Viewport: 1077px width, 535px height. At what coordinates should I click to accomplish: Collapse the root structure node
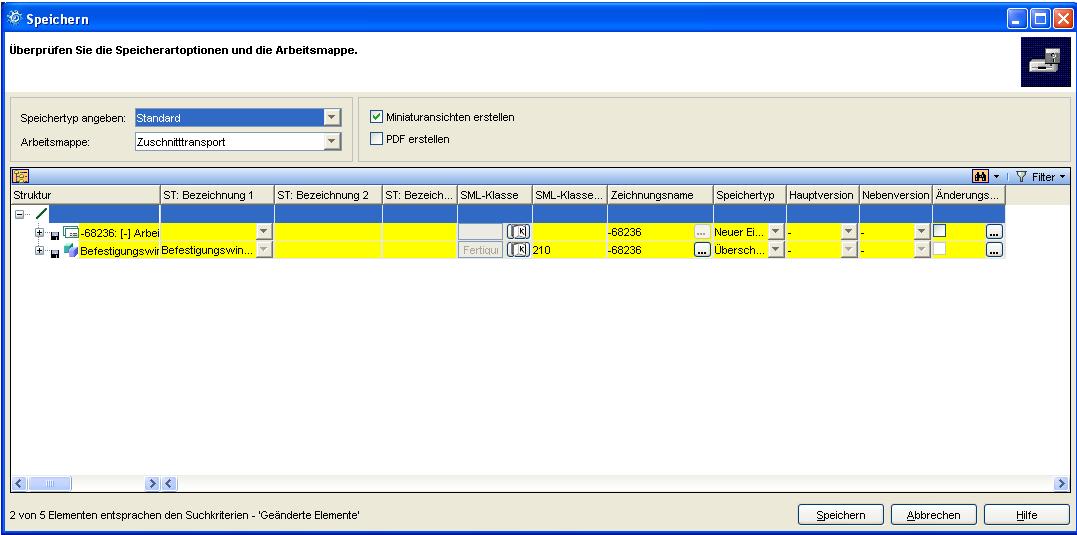tap(20, 214)
